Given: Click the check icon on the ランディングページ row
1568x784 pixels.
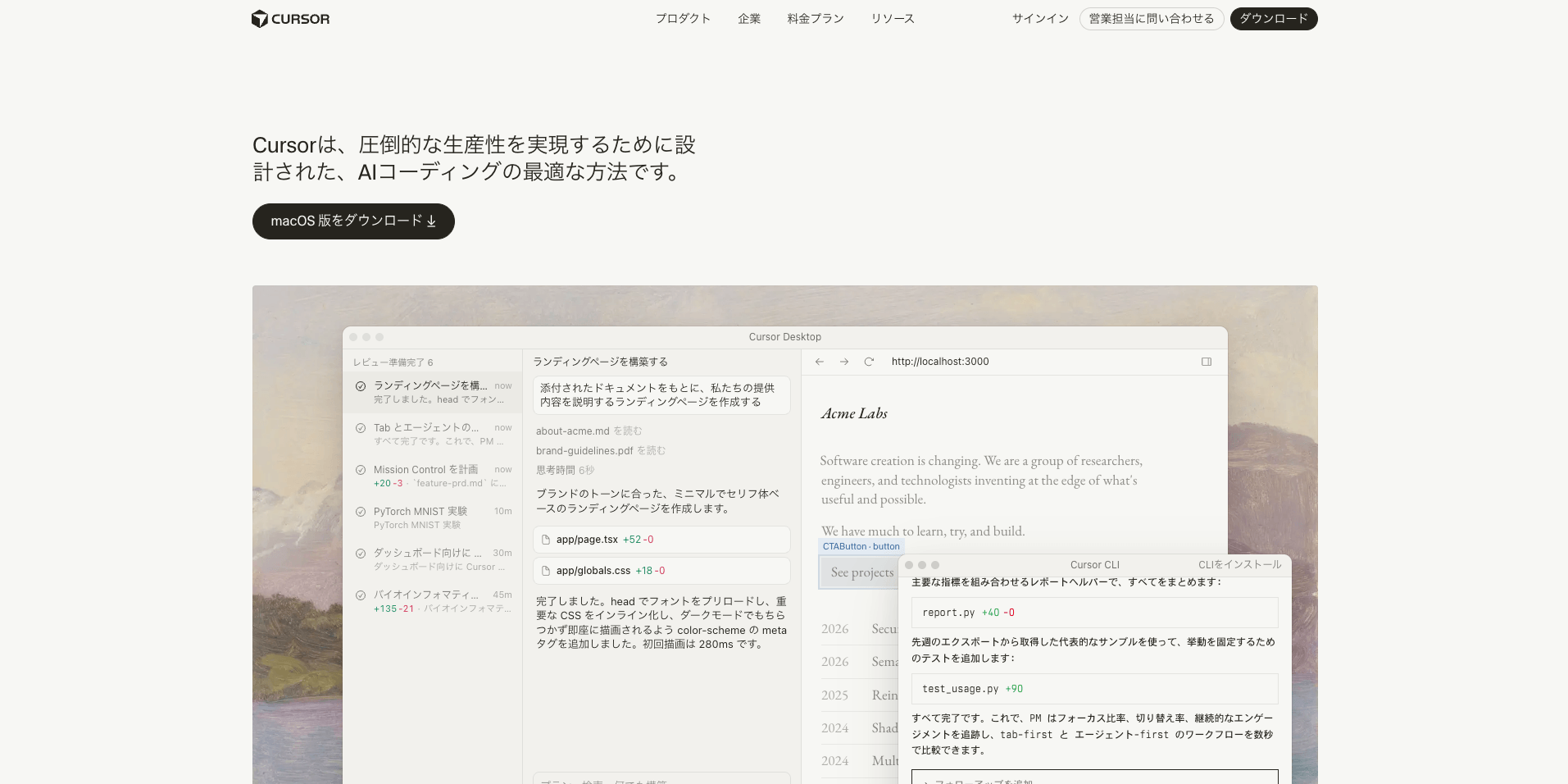Looking at the screenshot, I should click(x=361, y=386).
